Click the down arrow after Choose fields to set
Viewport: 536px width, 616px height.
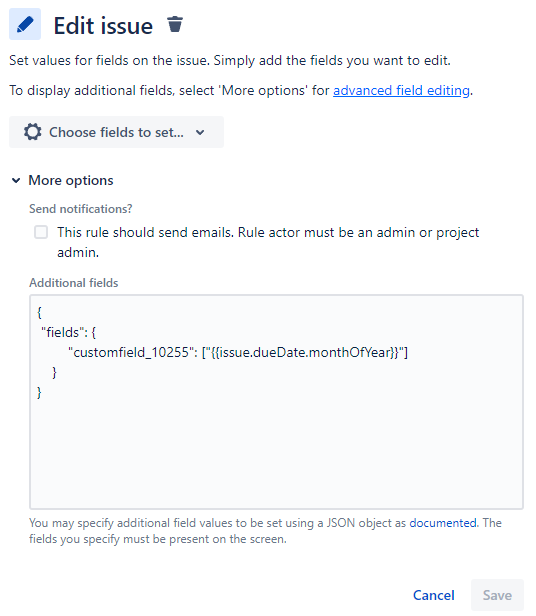pyautogui.click(x=200, y=132)
